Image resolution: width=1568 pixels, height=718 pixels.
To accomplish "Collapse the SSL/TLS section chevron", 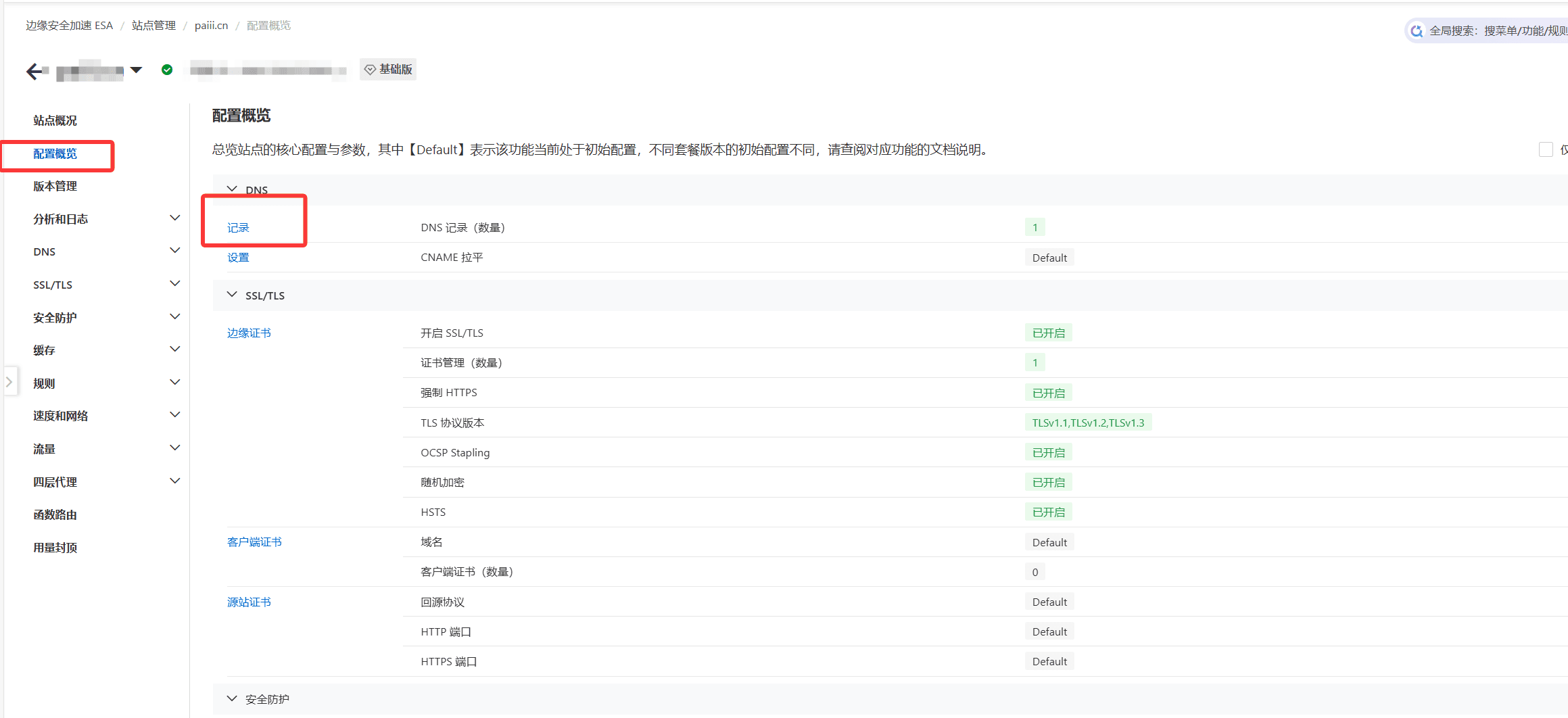I will [232, 295].
